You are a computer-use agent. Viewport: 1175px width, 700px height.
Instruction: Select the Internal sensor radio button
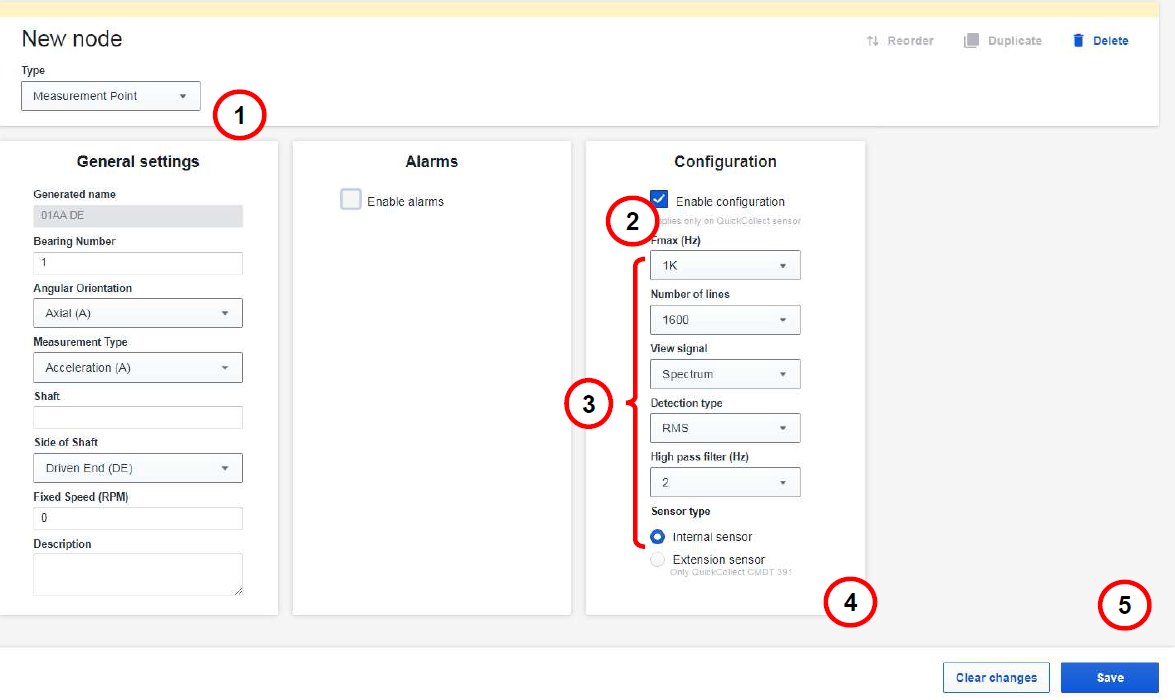pos(657,537)
